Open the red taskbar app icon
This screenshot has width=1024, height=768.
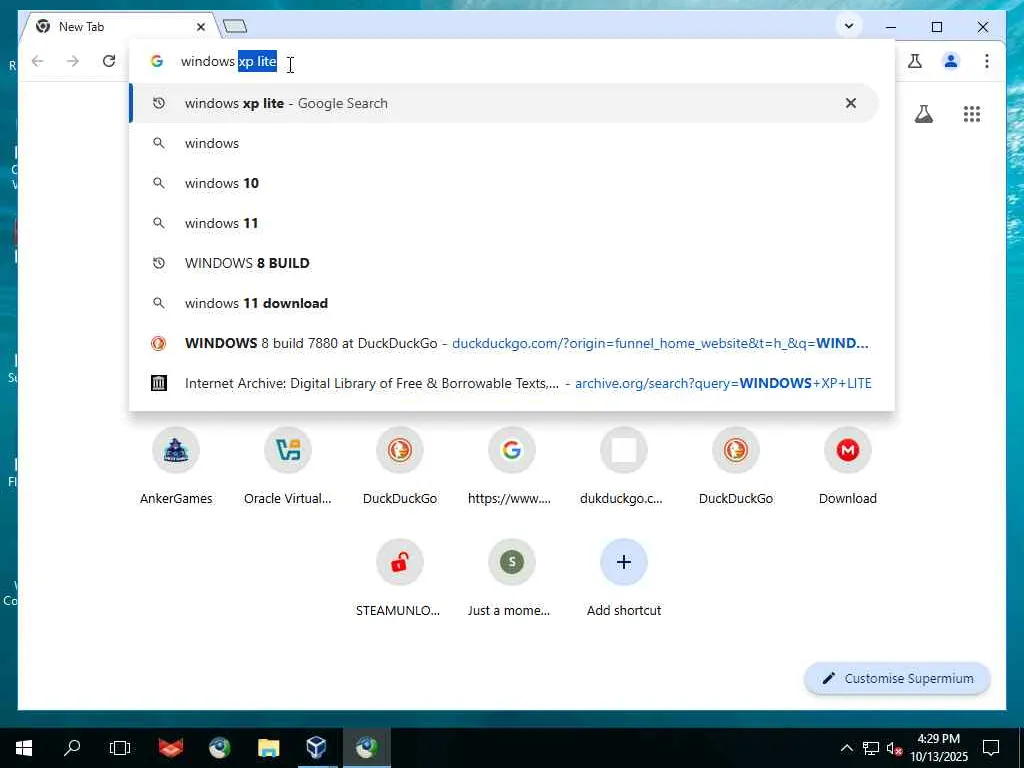171,748
